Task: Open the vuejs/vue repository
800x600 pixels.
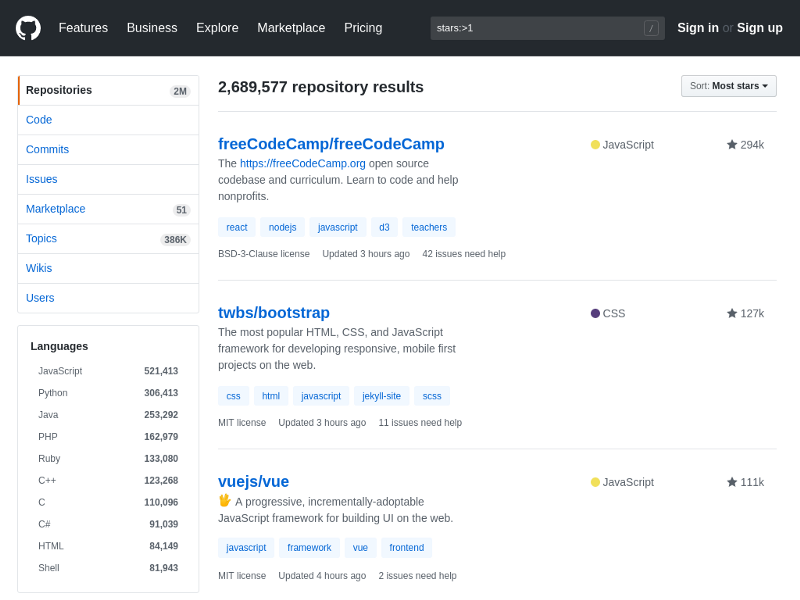Action: point(254,482)
